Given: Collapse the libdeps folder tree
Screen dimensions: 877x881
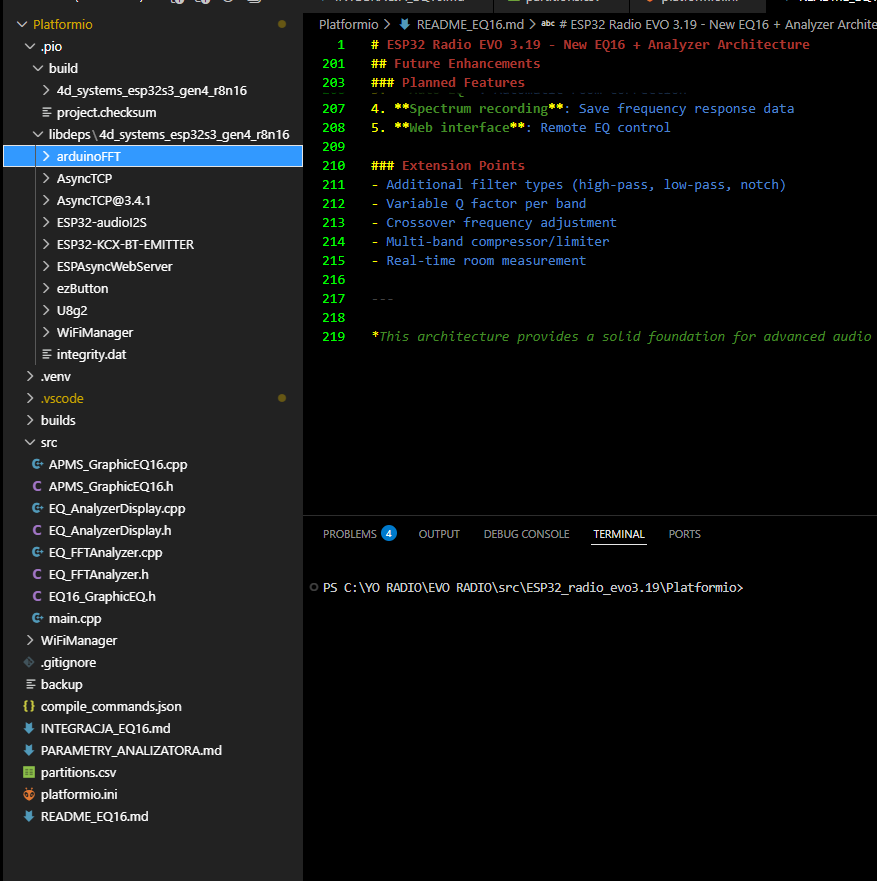Looking at the screenshot, I should click(38, 134).
